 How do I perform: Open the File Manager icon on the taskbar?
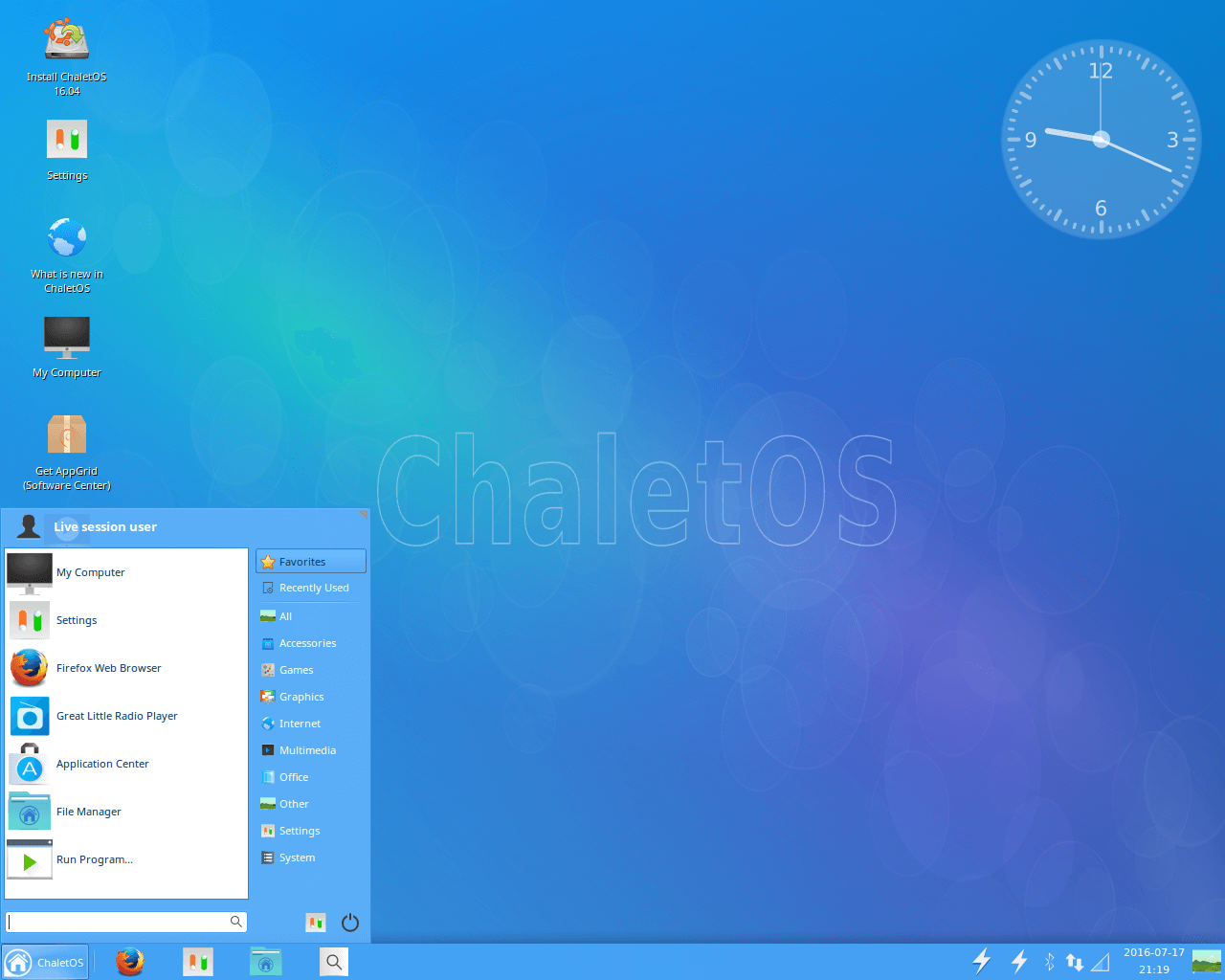pyautogui.click(x=265, y=962)
